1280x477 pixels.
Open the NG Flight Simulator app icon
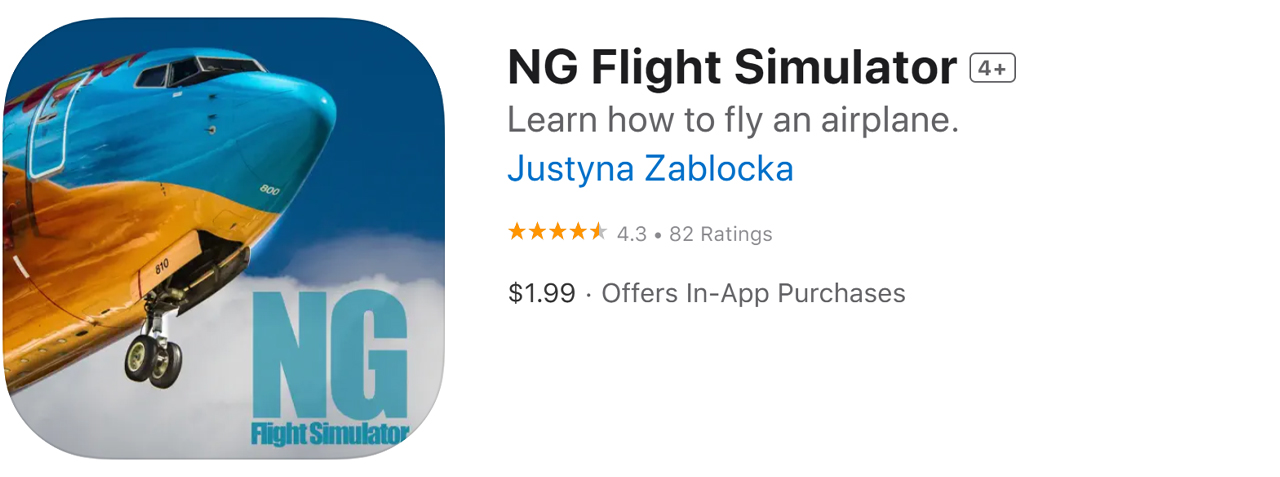pyautogui.click(x=224, y=238)
